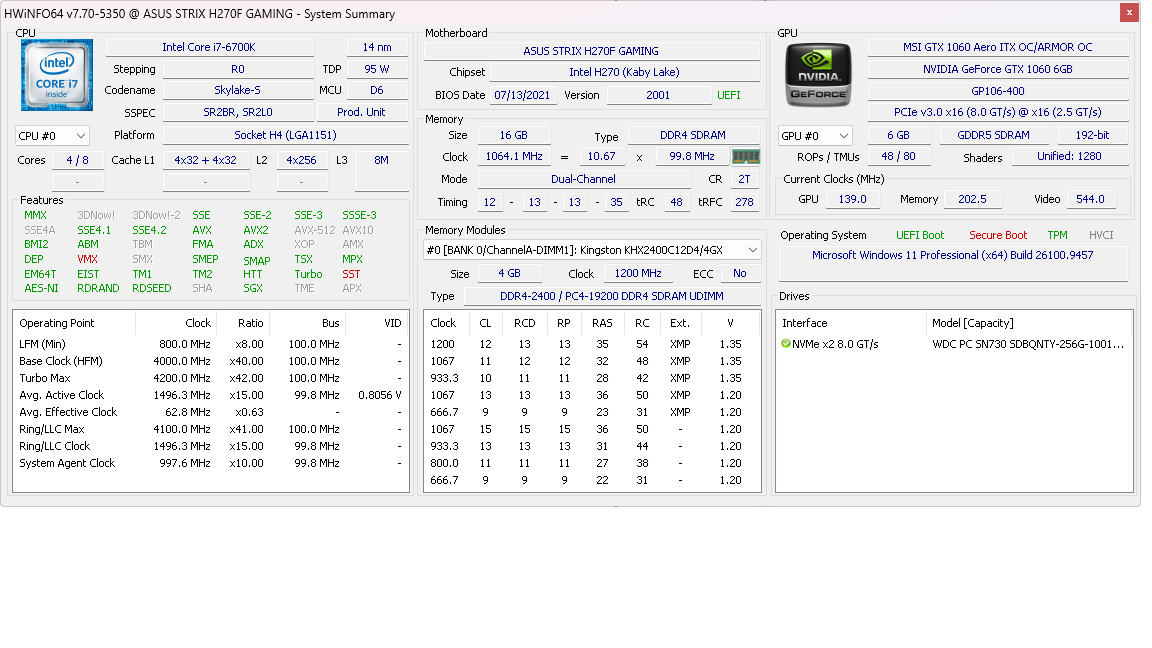This screenshot has height=648, width=1152.
Task: Click the NVIDIA GeForce logo
Action: (818, 75)
